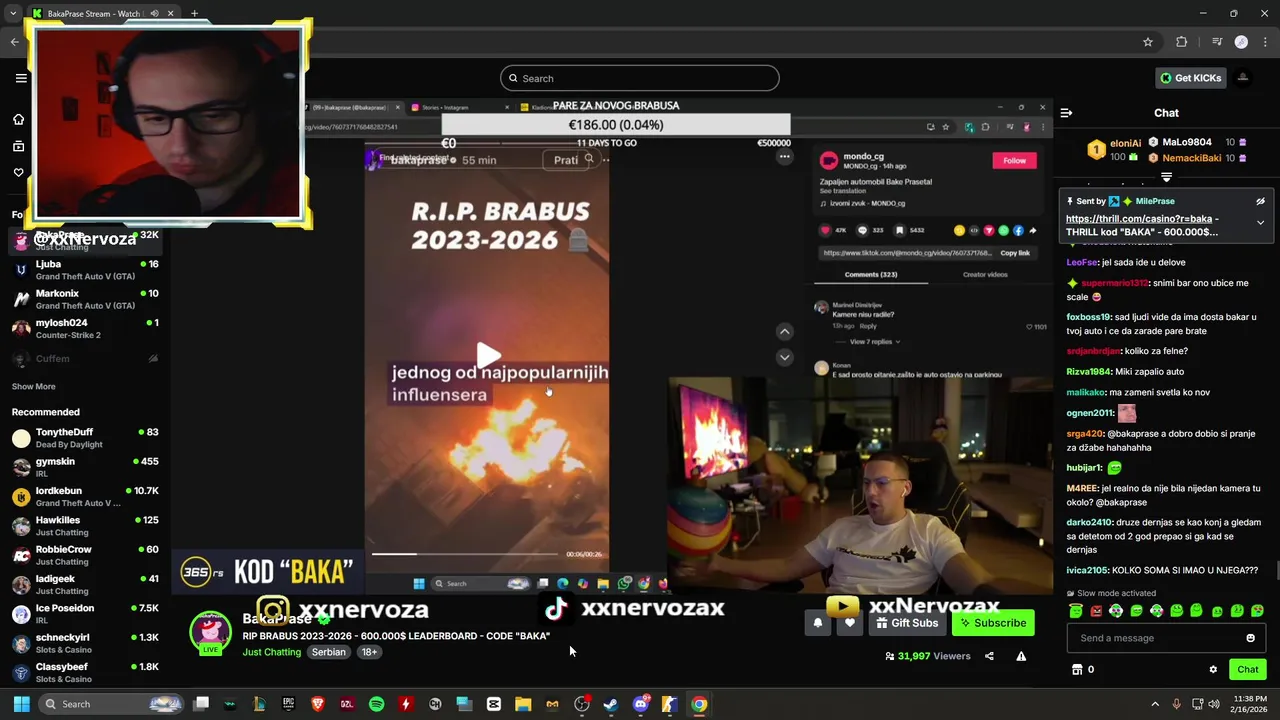Open the channel shop icon below chat
The width and height of the screenshot is (1280, 720).
click(x=1077, y=670)
